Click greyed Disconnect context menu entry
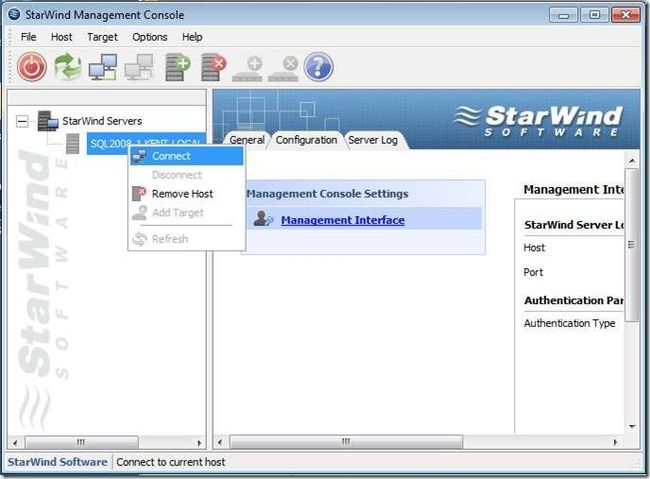This screenshot has height=479, width=650. (187, 175)
